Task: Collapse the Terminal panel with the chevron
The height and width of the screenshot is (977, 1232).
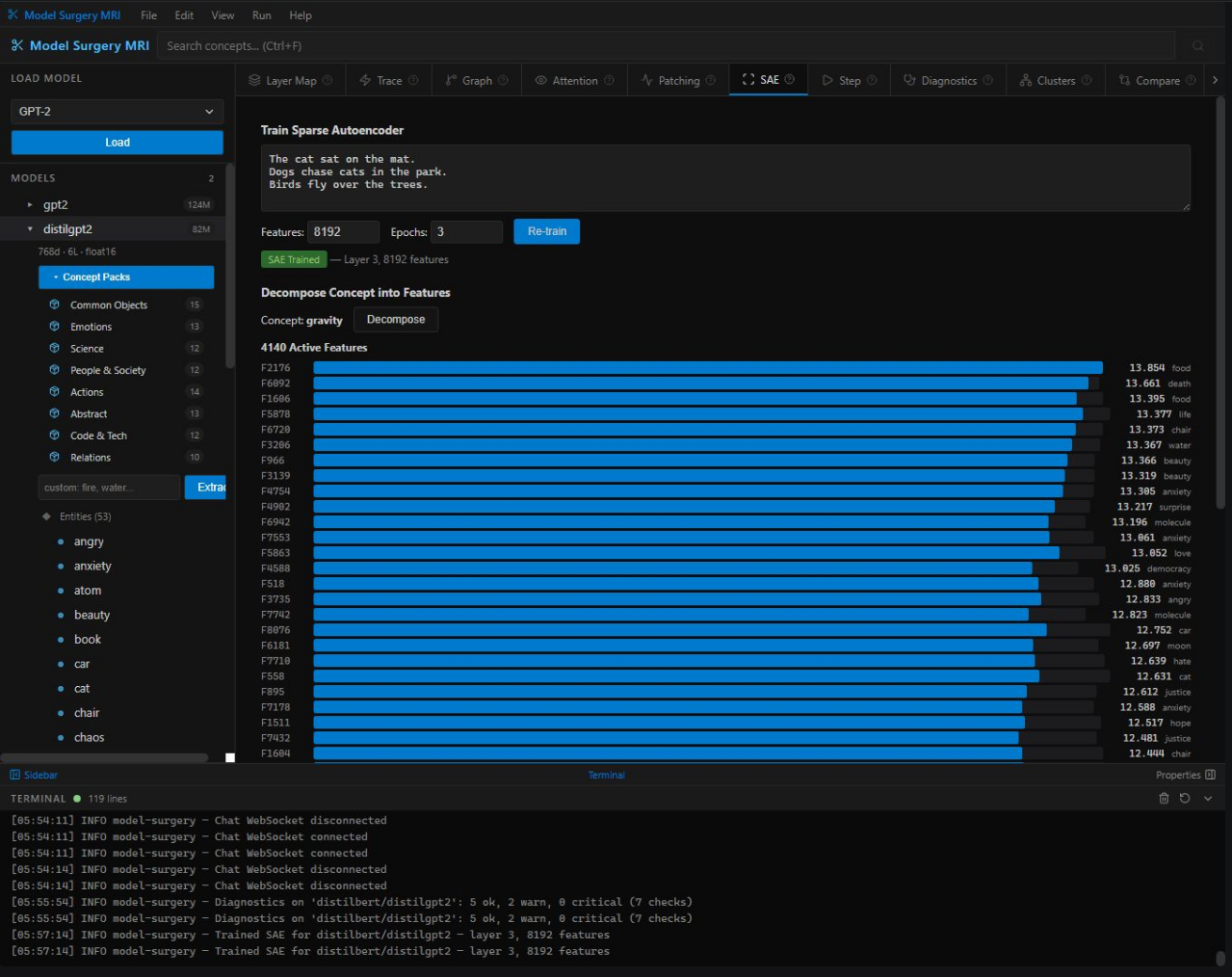Action: pos(1207,798)
